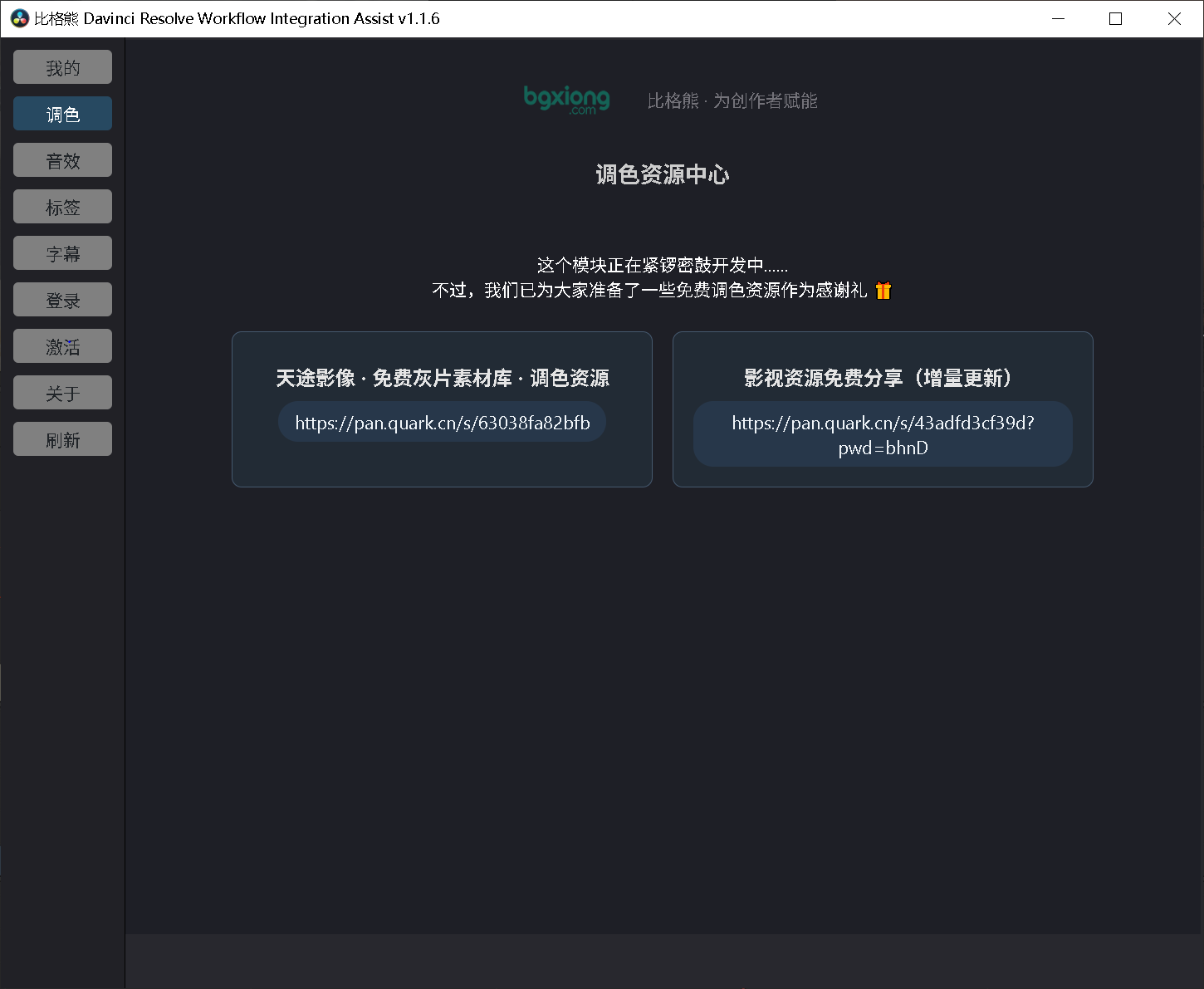1204x989 pixels.
Task: Click the bgxiong.com logo
Action: click(x=566, y=100)
